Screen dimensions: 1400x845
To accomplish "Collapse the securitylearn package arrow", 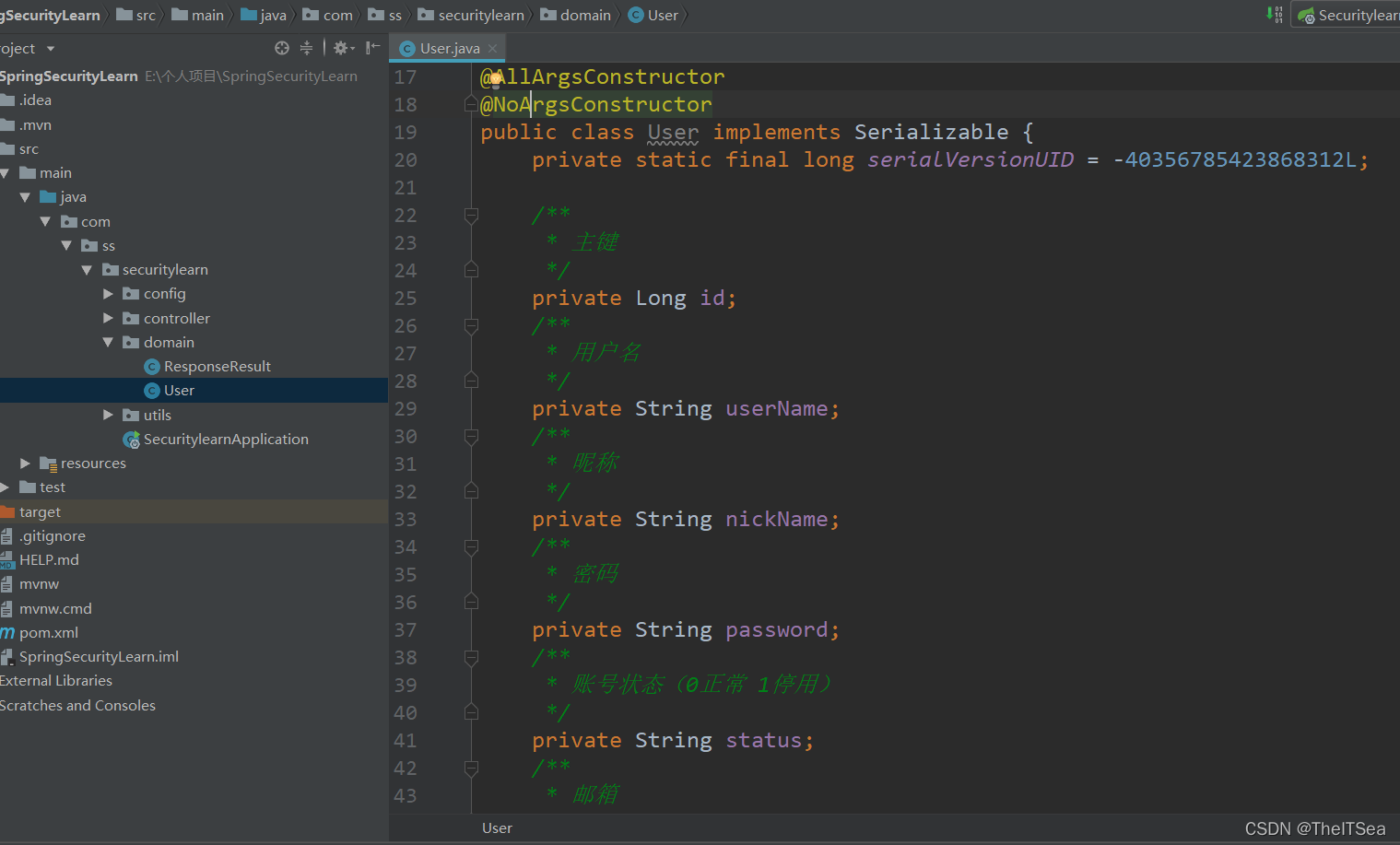I will 87,270.
